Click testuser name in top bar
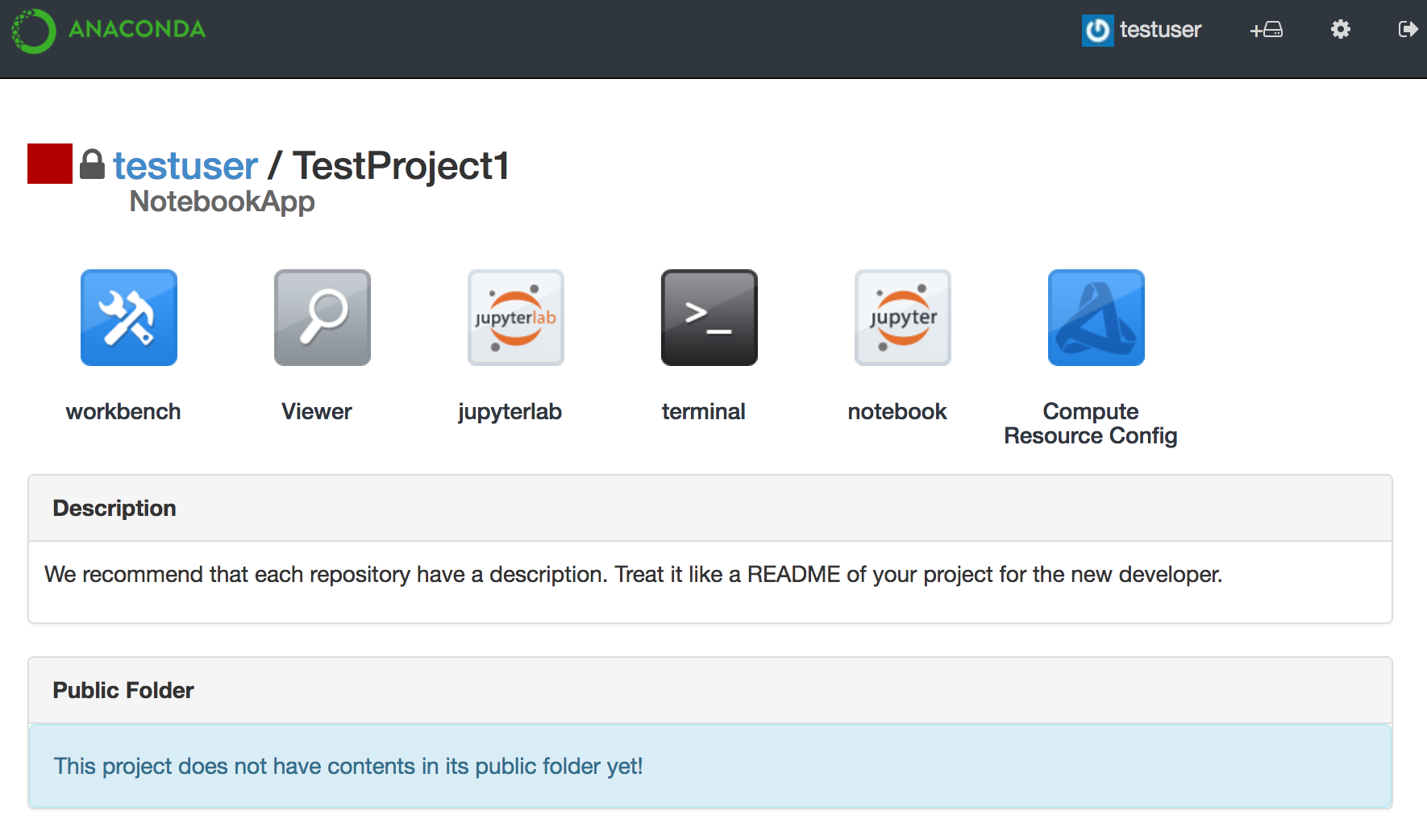This screenshot has width=1427, height=840. coord(1160,30)
